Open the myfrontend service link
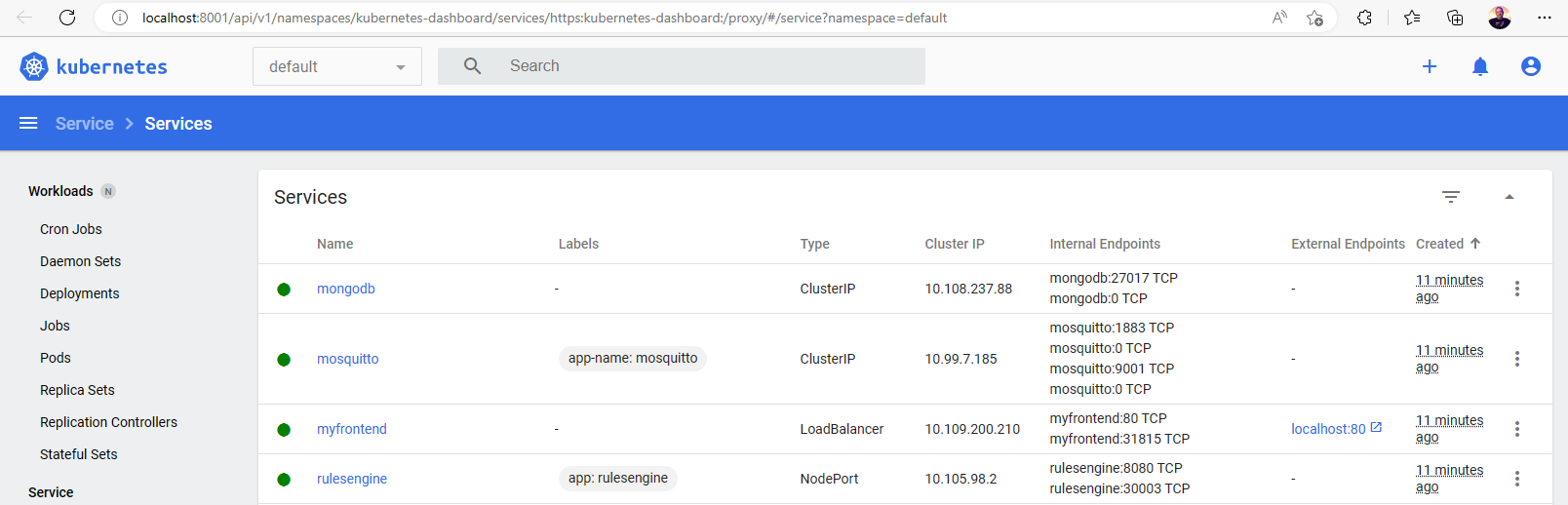This screenshot has width=1568, height=505. 352,429
